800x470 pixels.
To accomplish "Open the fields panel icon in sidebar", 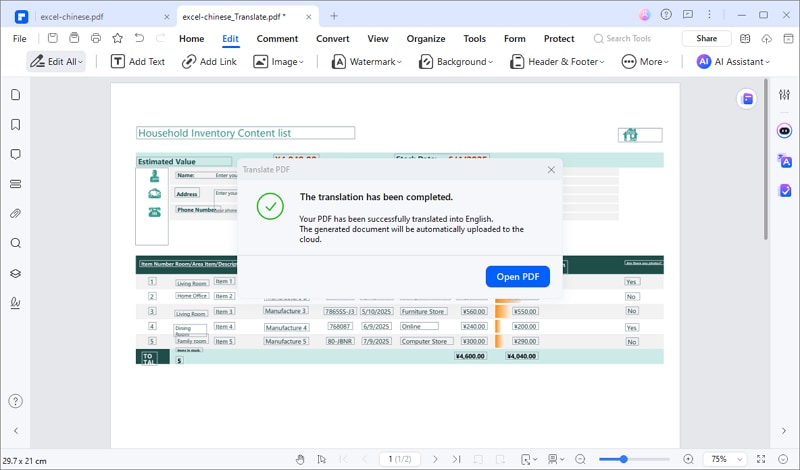I will click(16, 184).
